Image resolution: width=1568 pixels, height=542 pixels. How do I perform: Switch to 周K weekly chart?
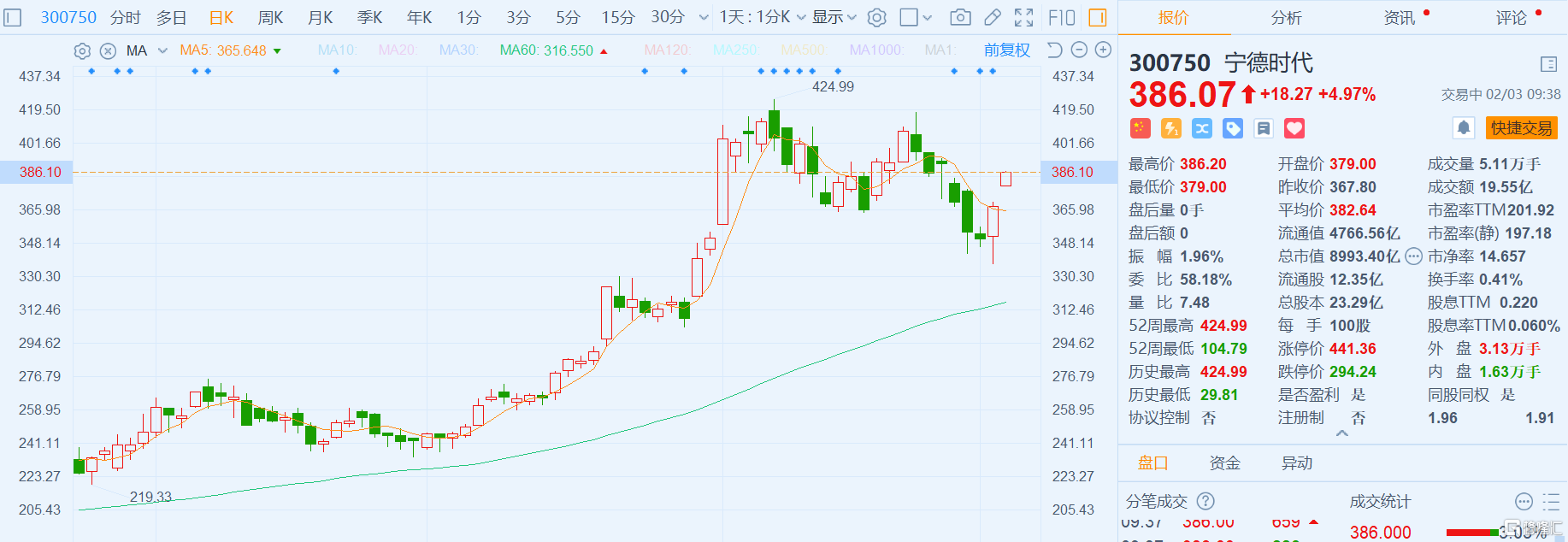(270, 17)
